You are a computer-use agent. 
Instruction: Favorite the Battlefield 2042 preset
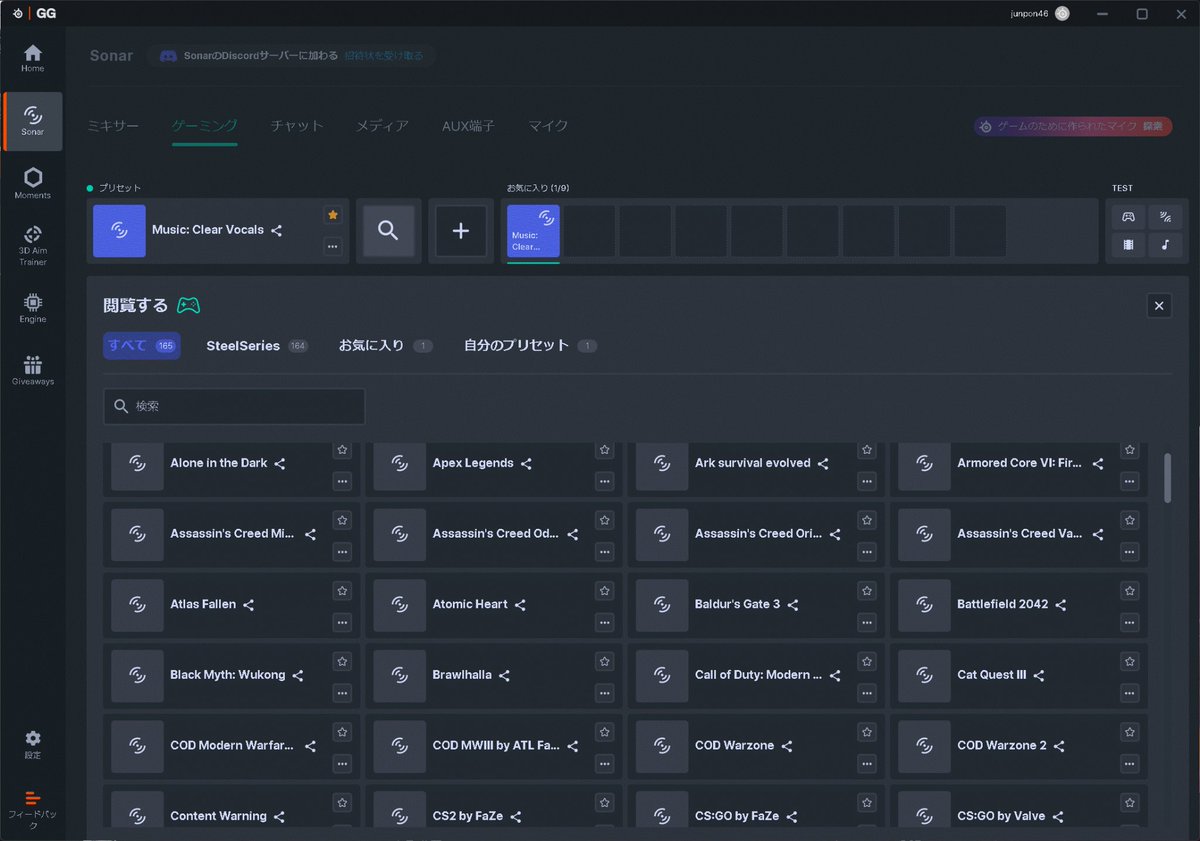[1129, 591]
